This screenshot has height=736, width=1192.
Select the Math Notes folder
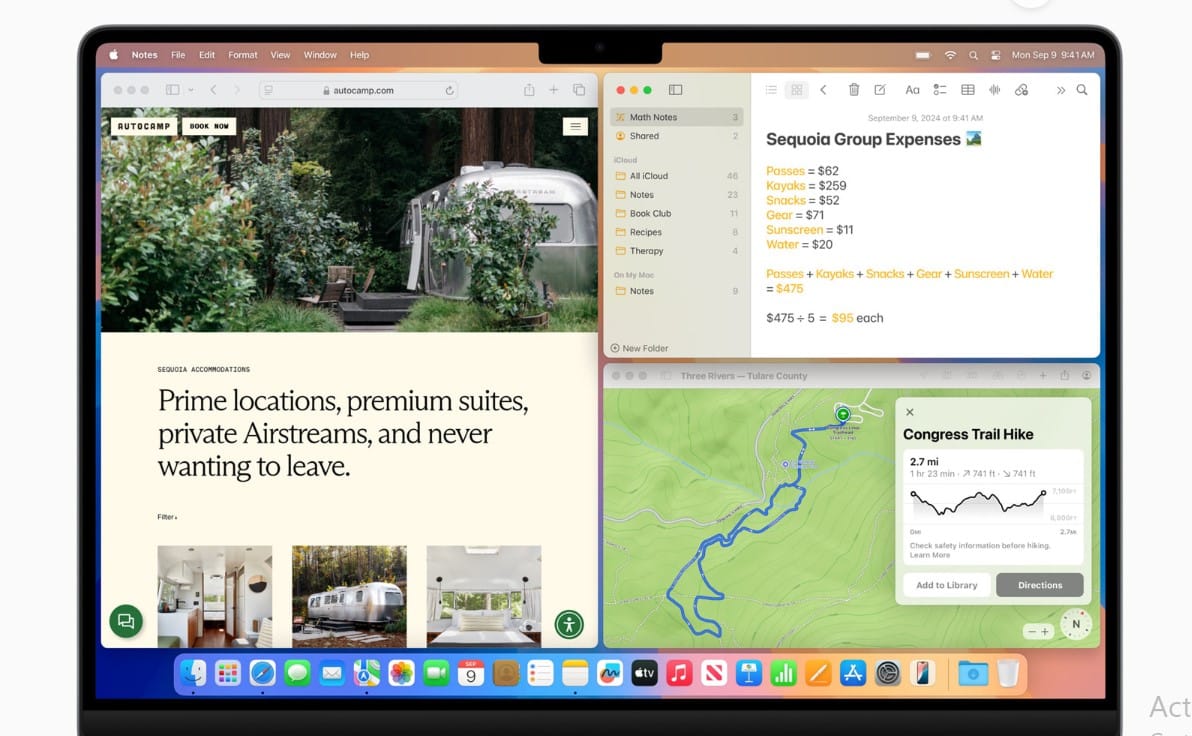[x=676, y=117]
